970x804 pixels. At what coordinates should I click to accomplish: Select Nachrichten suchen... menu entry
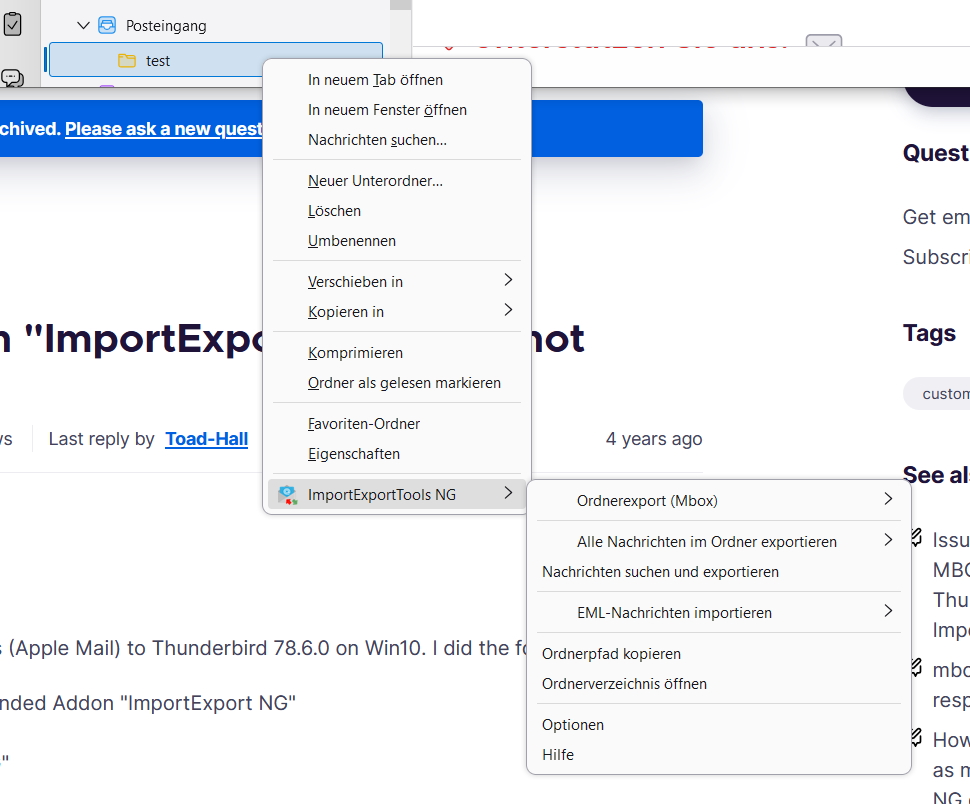[x=397, y=140]
